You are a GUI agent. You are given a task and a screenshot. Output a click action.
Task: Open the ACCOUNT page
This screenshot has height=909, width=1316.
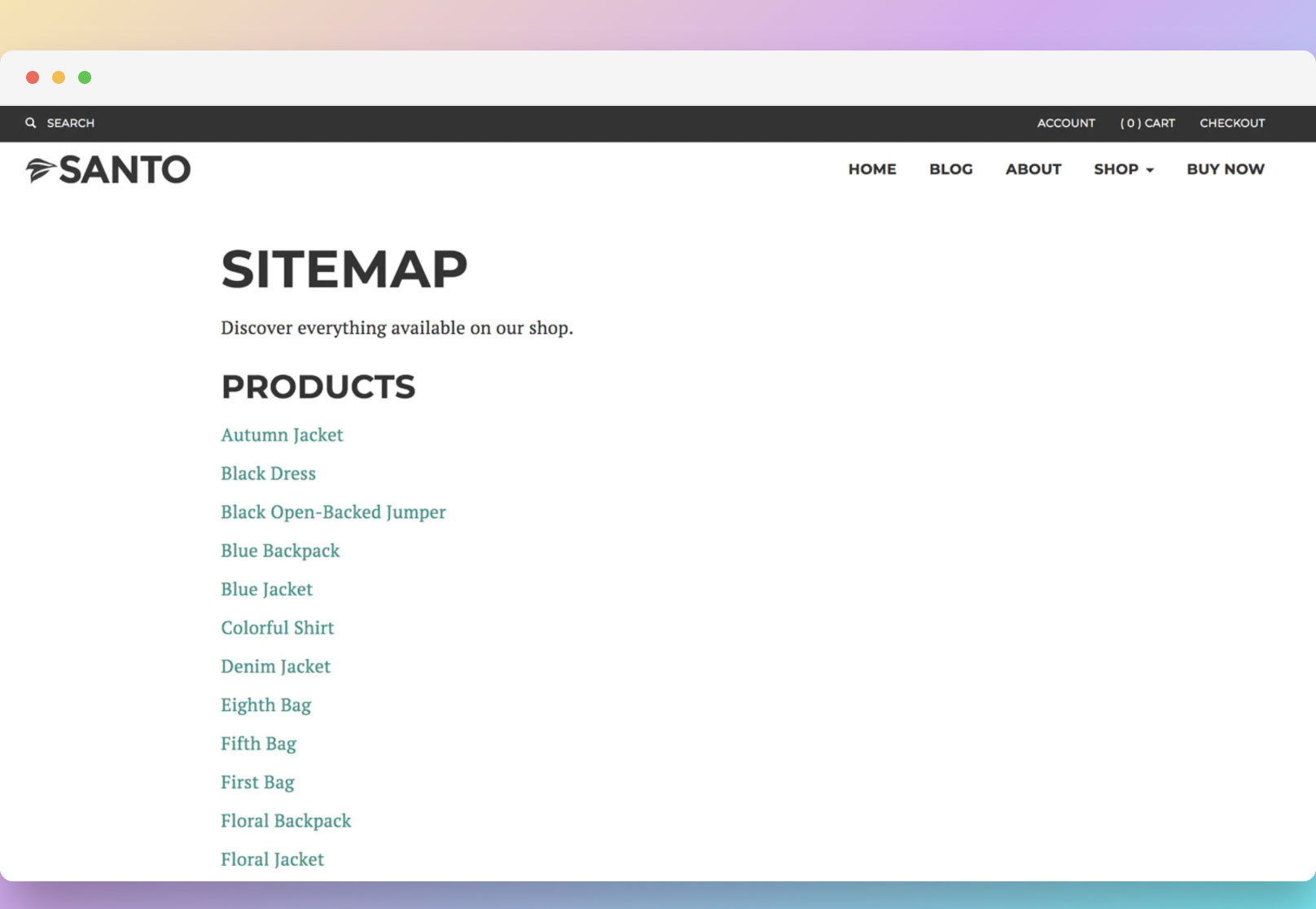[1066, 123]
